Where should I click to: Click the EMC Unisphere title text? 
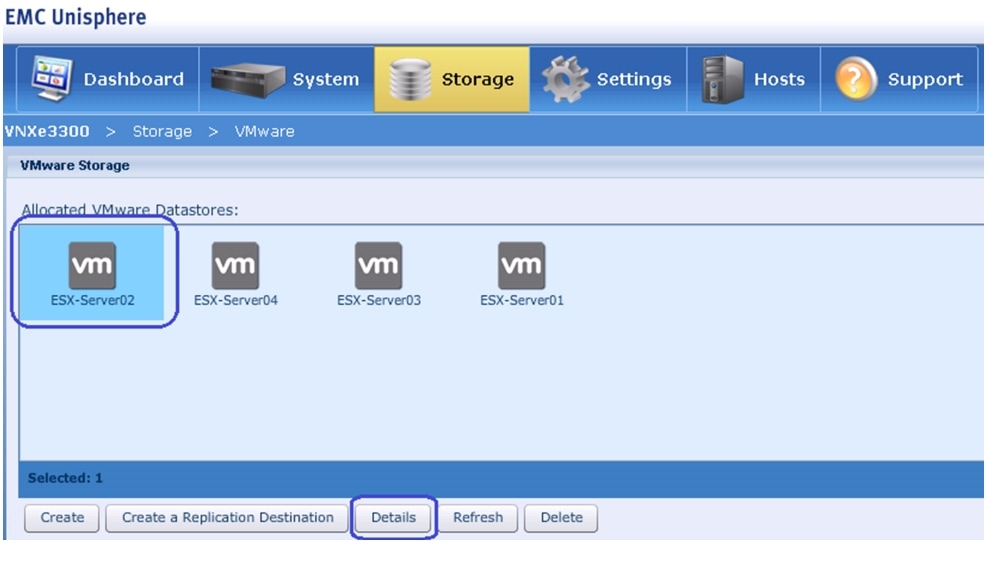[76, 17]
